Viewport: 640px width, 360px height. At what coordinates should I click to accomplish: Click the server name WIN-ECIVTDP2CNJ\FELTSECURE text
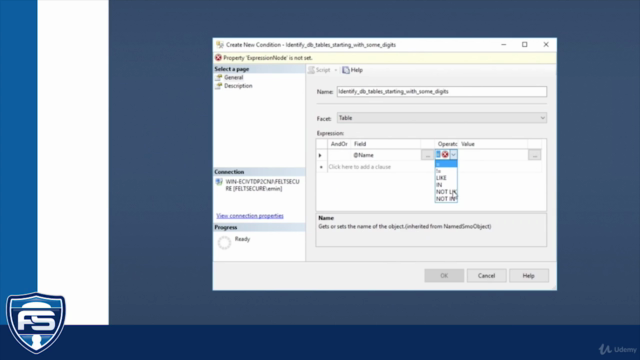[x=262, y=185]
